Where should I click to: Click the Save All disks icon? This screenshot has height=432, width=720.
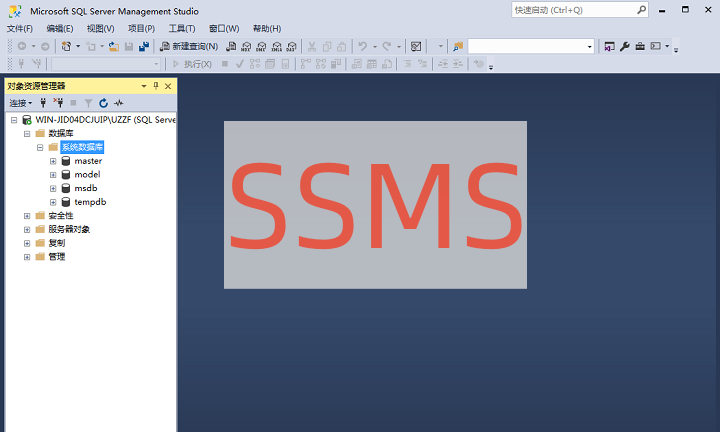[144, 46]
